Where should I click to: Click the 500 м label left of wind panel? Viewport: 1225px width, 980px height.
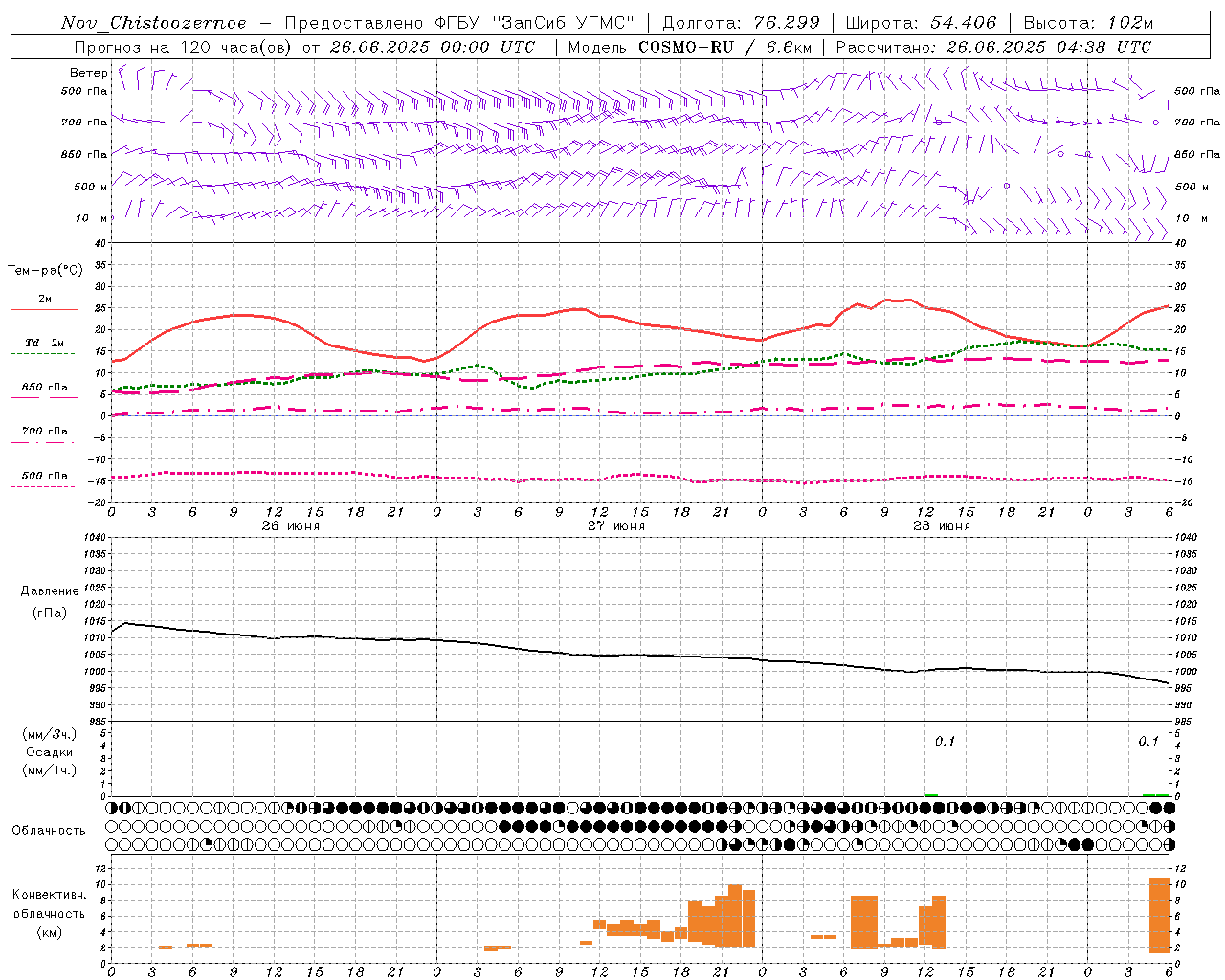[x=91, y=187]
